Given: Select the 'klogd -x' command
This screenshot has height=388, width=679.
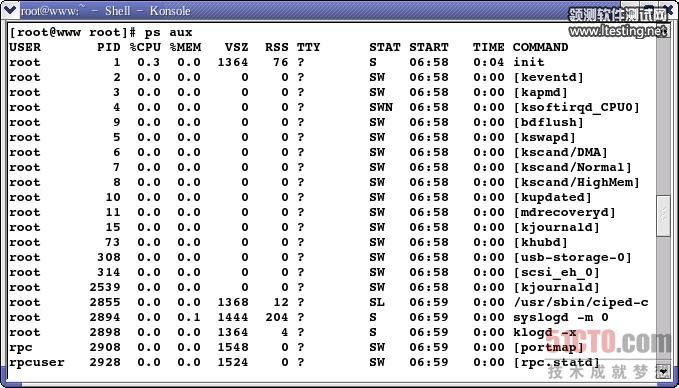Looking at the screenshot, I should pyautogui.click(x=545, y=333).
